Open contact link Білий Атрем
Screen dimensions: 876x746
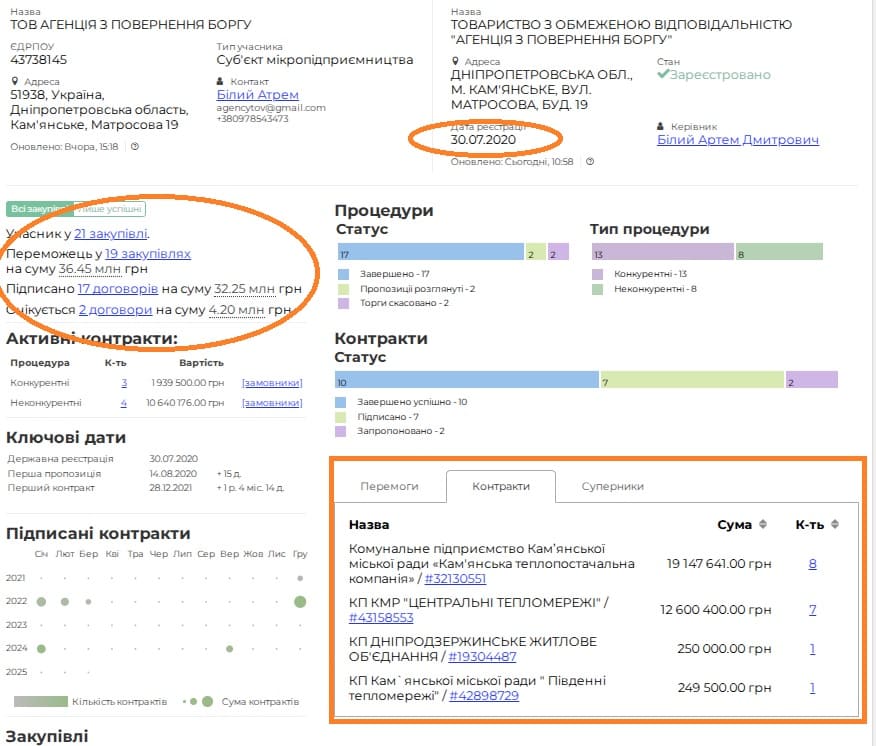[x=243, y=95]
